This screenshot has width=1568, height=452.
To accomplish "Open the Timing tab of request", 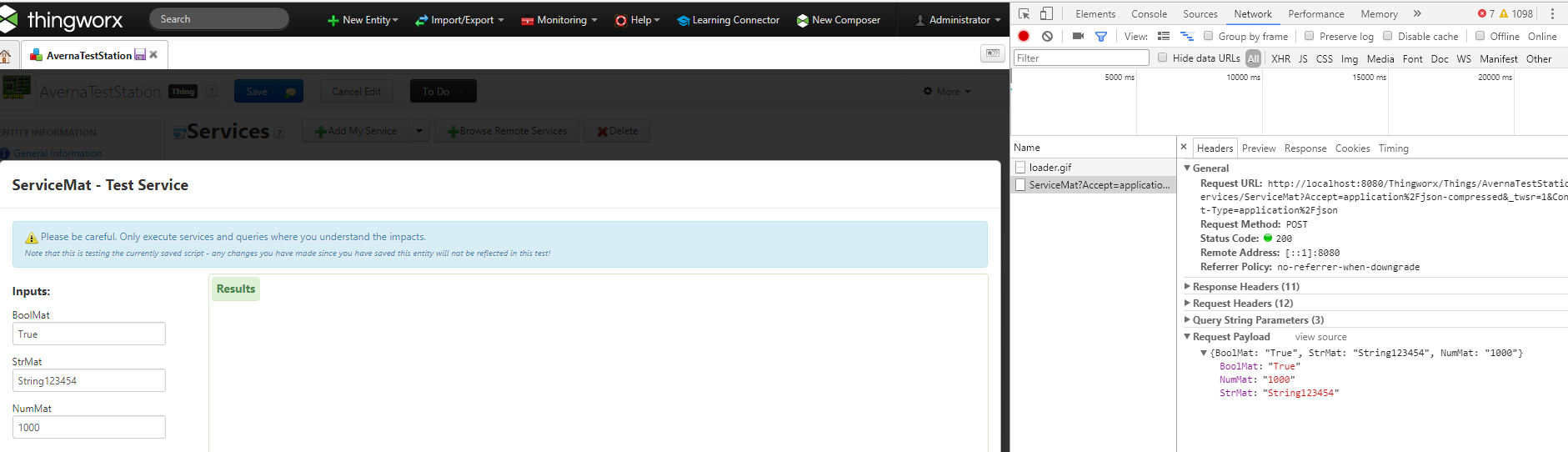I will [x=1393, y=148].
